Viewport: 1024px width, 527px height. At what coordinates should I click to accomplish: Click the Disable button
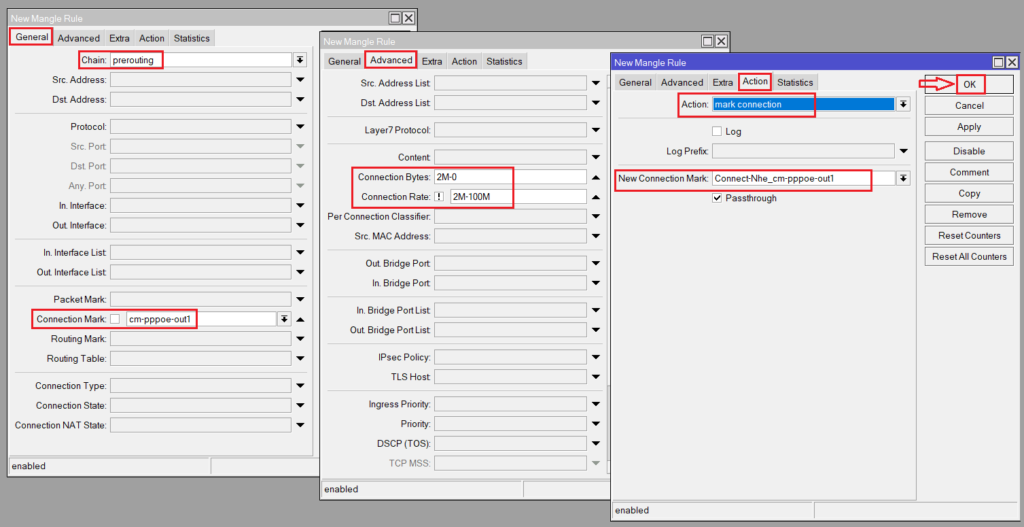(x=969, y=151)
